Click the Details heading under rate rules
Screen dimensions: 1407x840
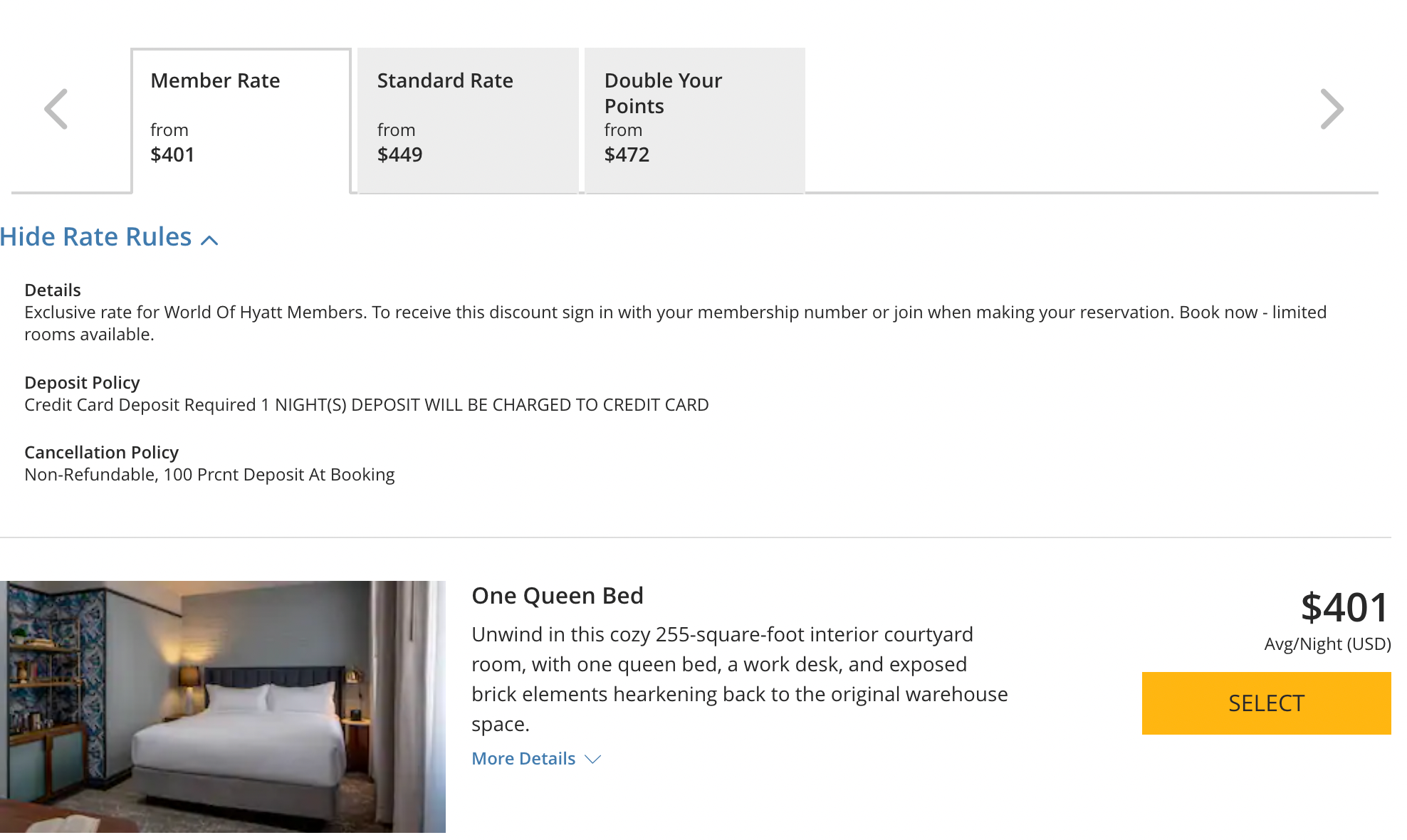coord(53,290)
